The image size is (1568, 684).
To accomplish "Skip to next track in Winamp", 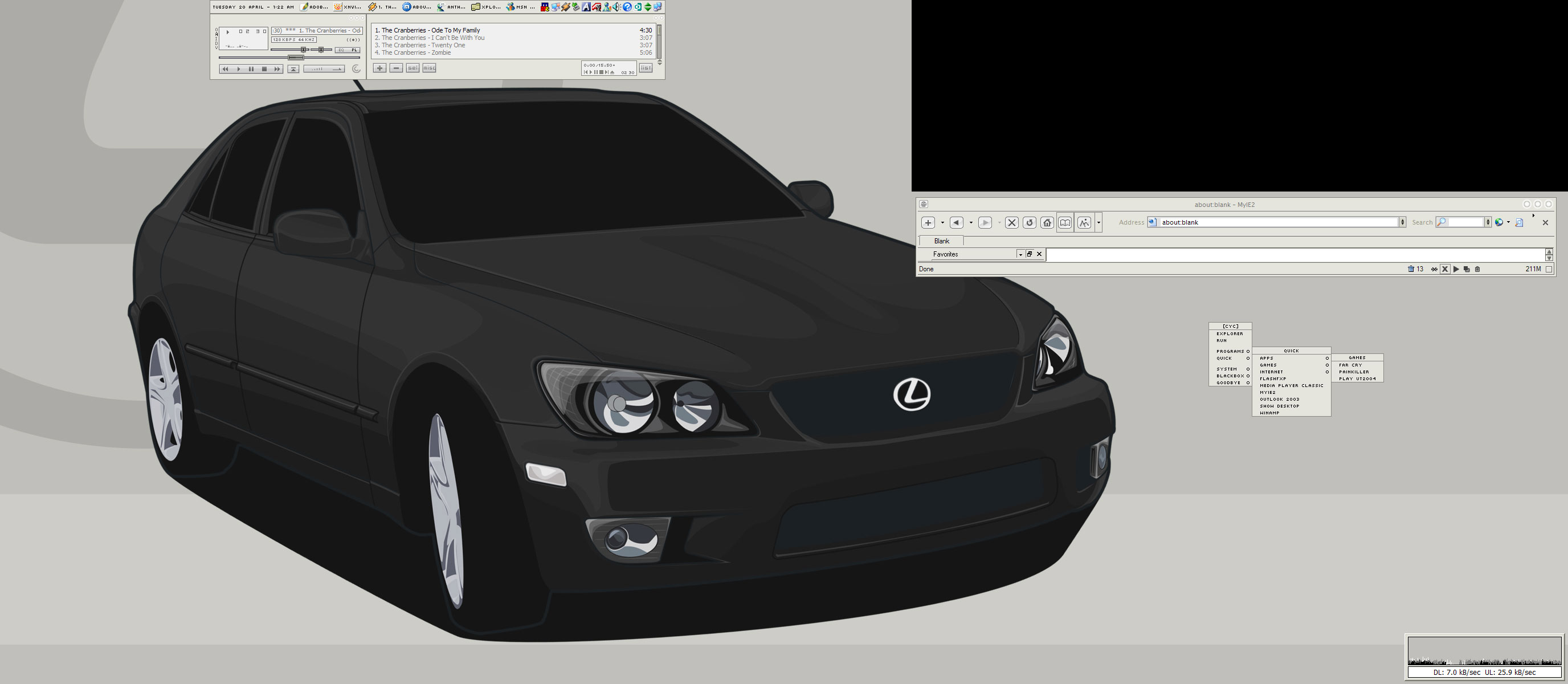I will coord(277,70).
